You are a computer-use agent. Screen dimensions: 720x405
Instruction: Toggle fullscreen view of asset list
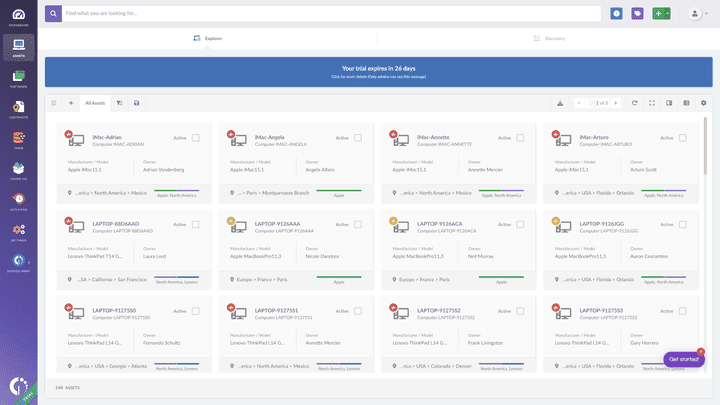(652, 102)
